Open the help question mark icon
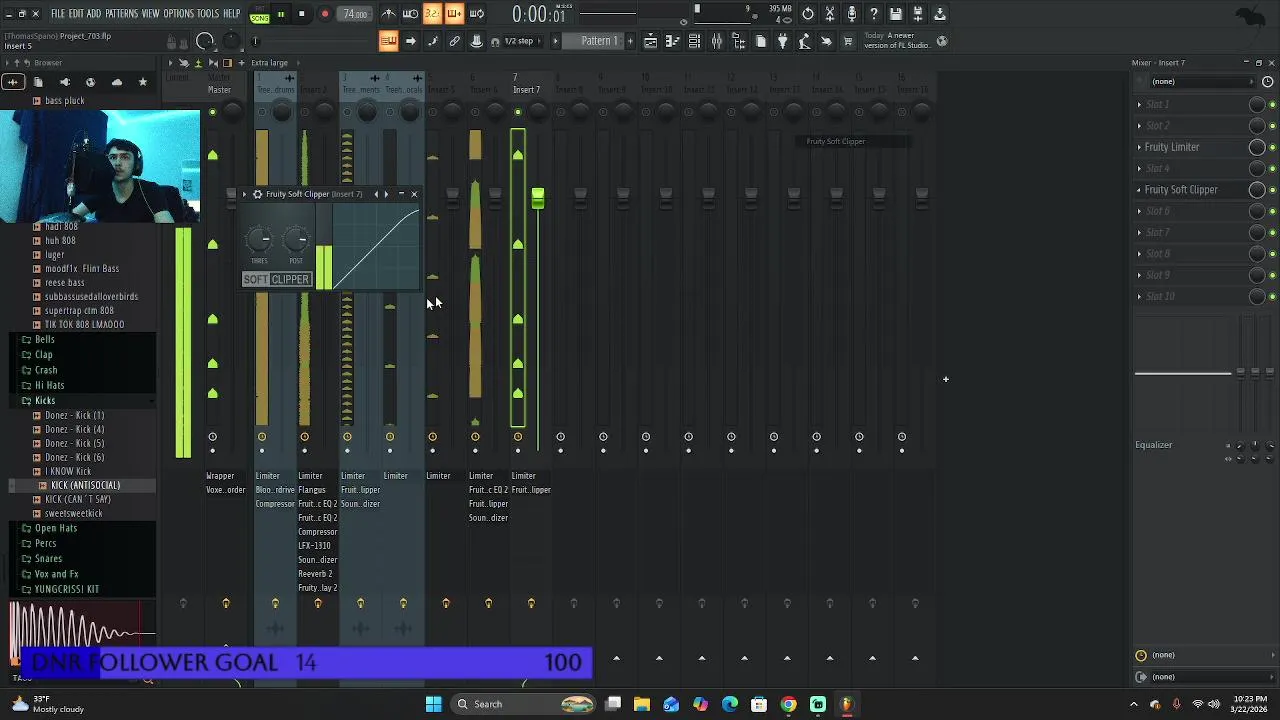The width and height of the screenshot is (1280, 720). coord(874,14)
